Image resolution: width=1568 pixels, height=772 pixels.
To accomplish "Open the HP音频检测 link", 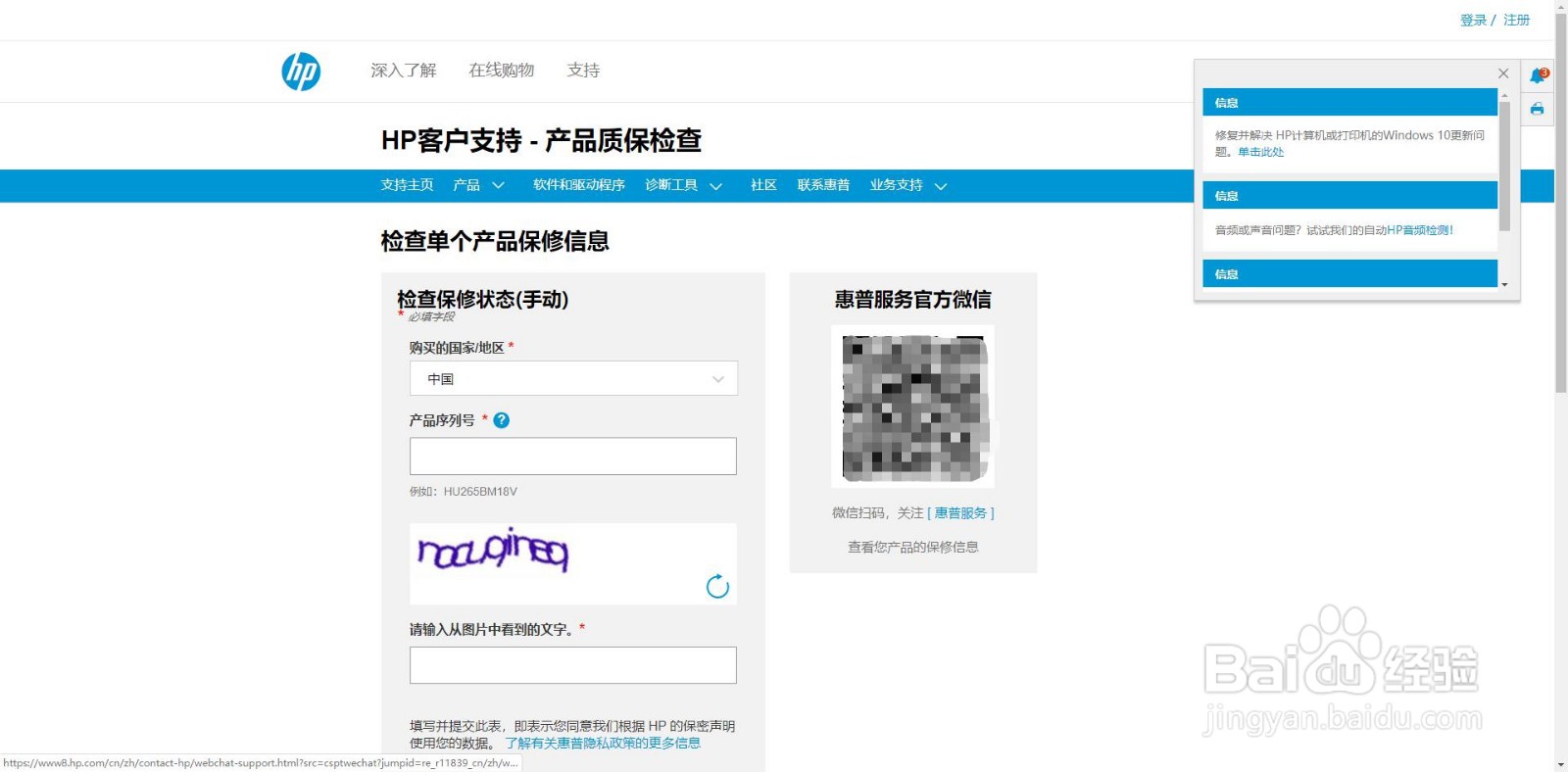I will 1420,230.
